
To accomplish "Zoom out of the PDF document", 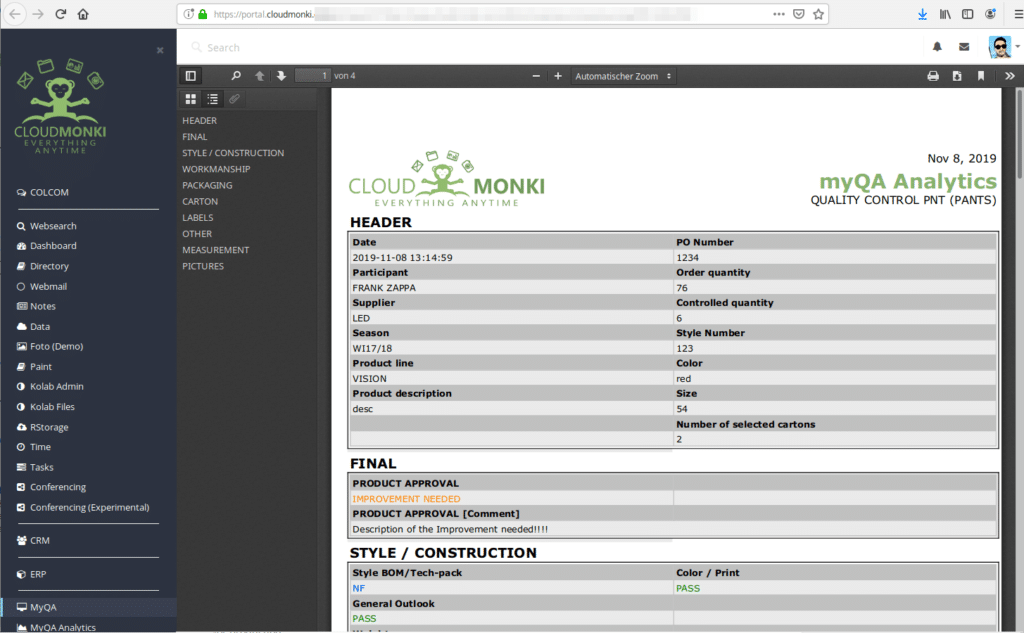I will pos(536,76).
